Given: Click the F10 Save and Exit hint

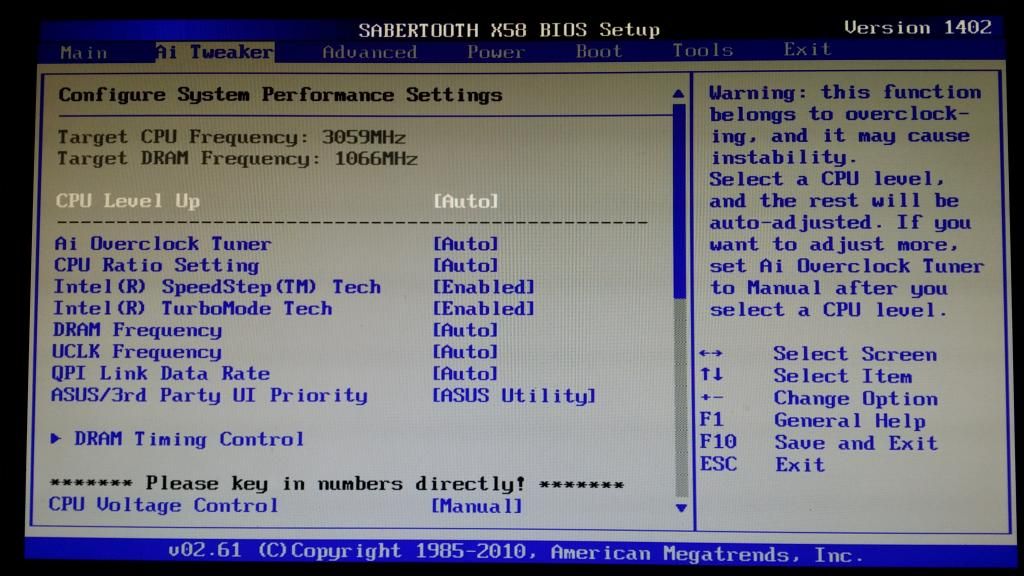Looking at the screenshot, I should pos(819,442).
